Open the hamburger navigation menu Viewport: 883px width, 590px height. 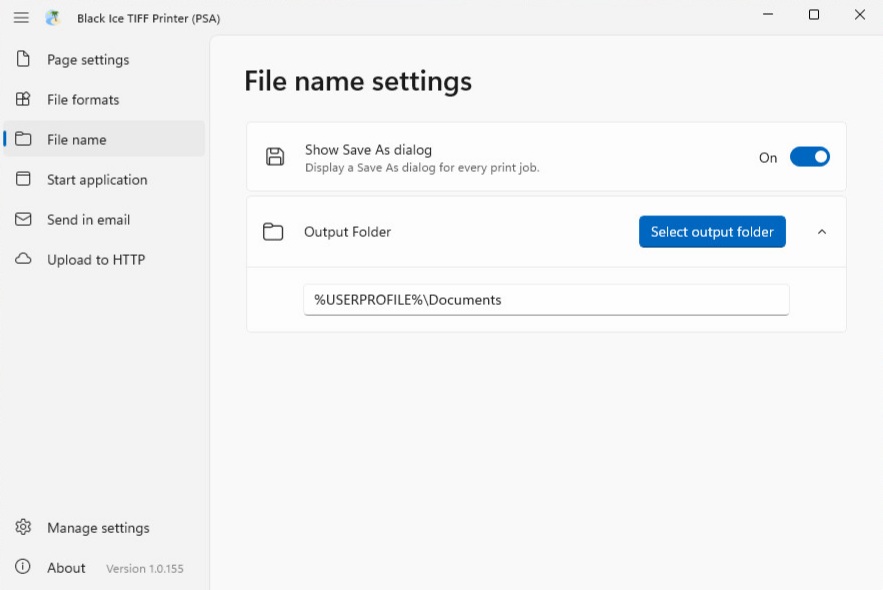21,18
